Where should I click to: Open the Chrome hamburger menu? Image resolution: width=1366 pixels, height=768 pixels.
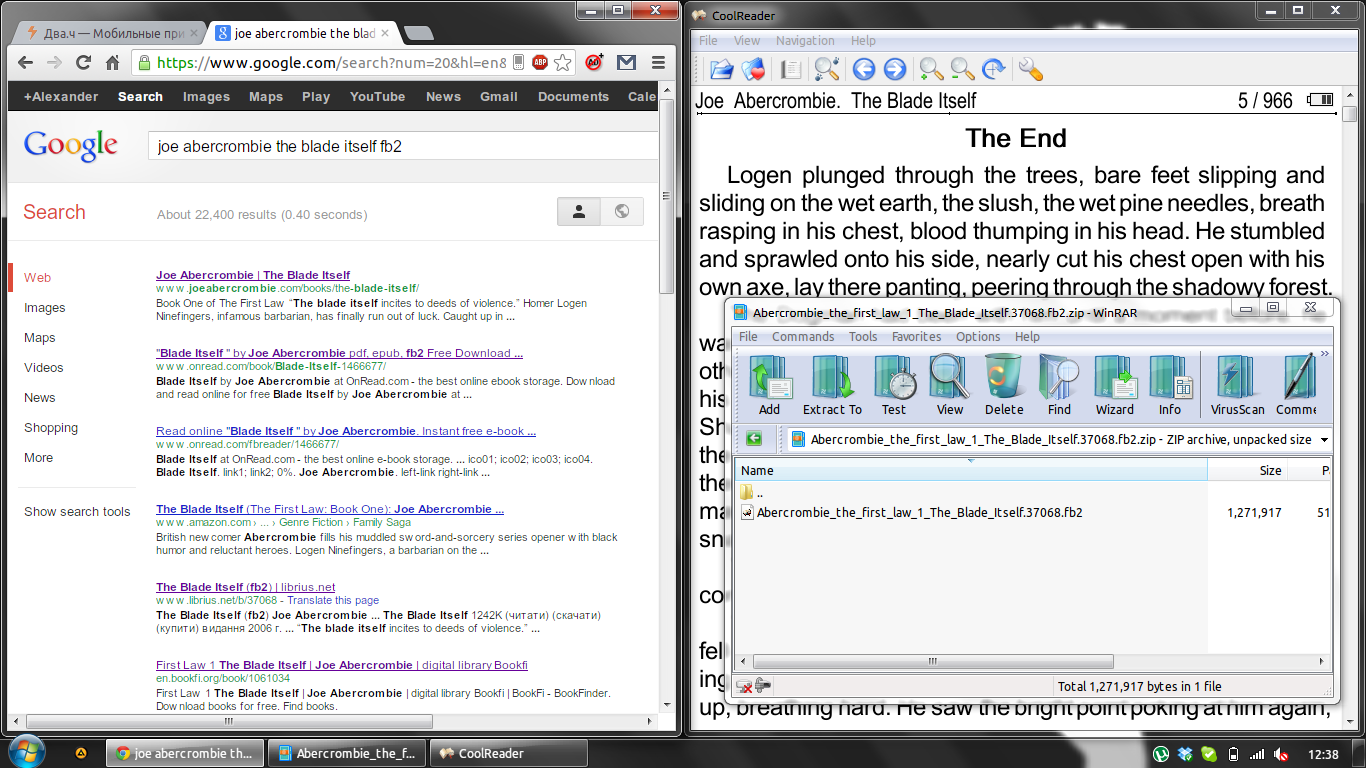click(x=658, y=62)
